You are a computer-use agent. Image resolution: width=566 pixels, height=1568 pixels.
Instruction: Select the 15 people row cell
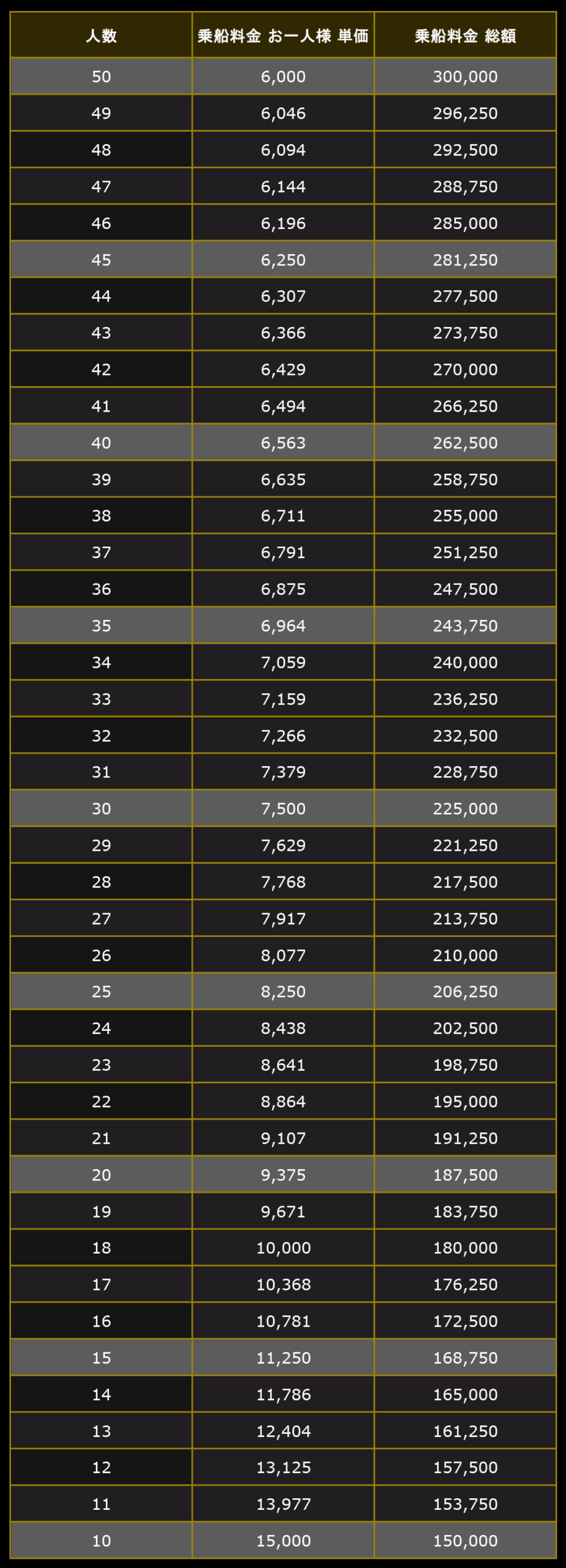pyautogui.click(x=101, y=1357)
